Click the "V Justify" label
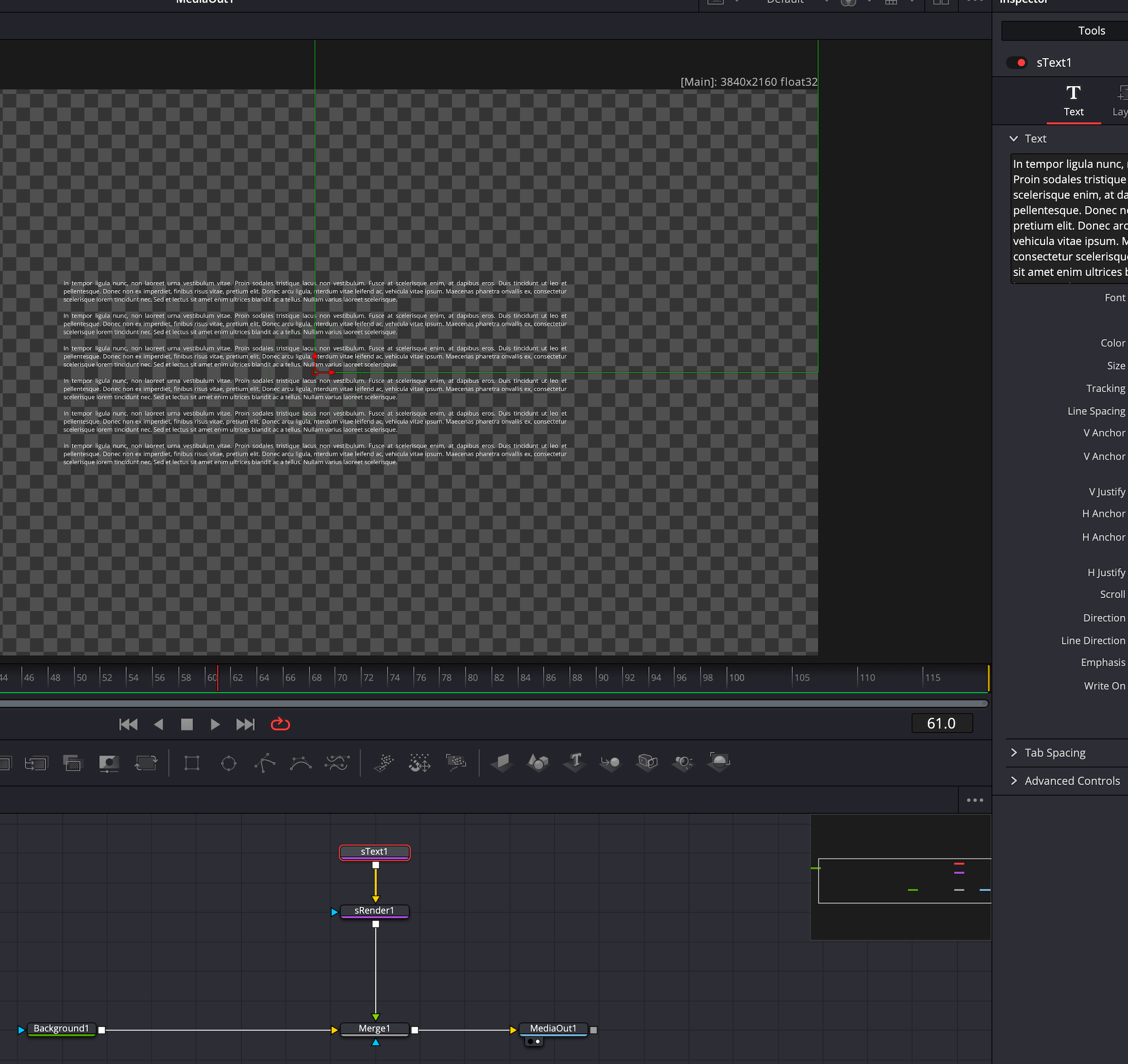Viewport: 1128px width, 1064px height. tap(1106, 492)
